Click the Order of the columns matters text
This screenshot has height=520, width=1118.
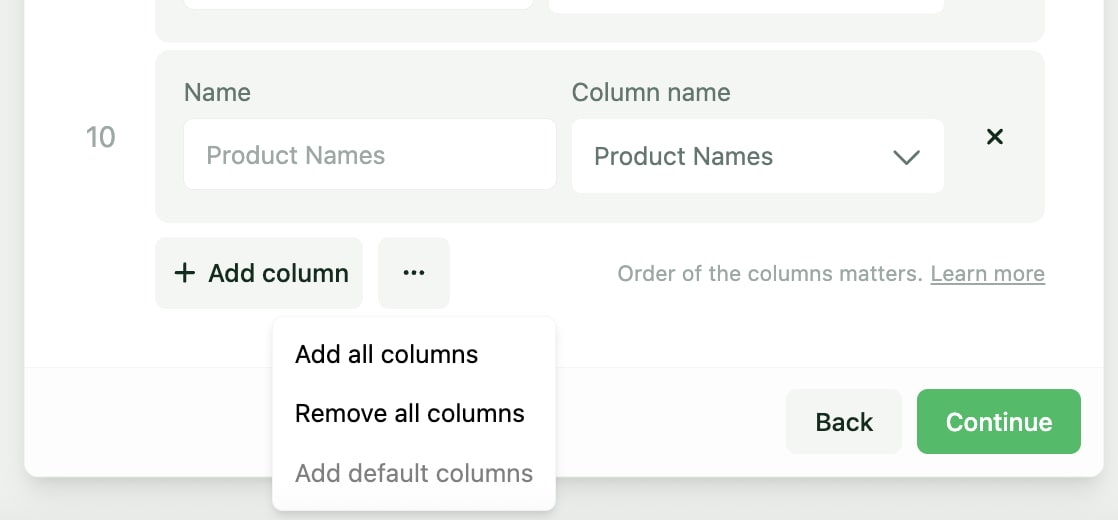pyautogui.click(x=769, y=274)
